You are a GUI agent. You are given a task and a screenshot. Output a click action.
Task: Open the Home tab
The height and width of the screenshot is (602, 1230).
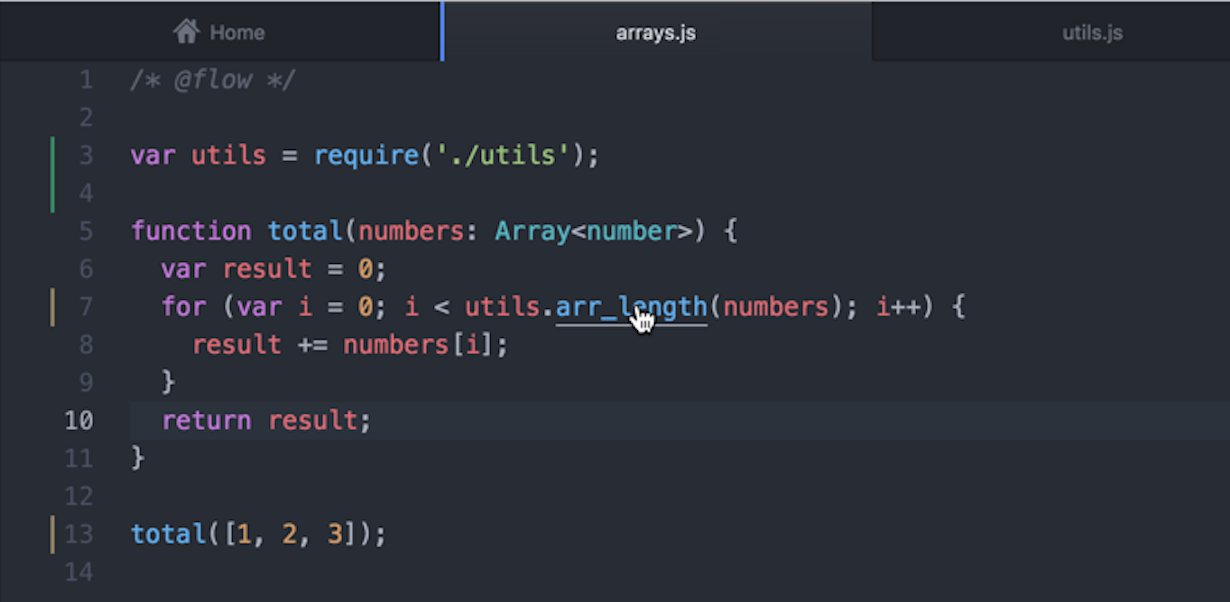(x=220, y=32)
